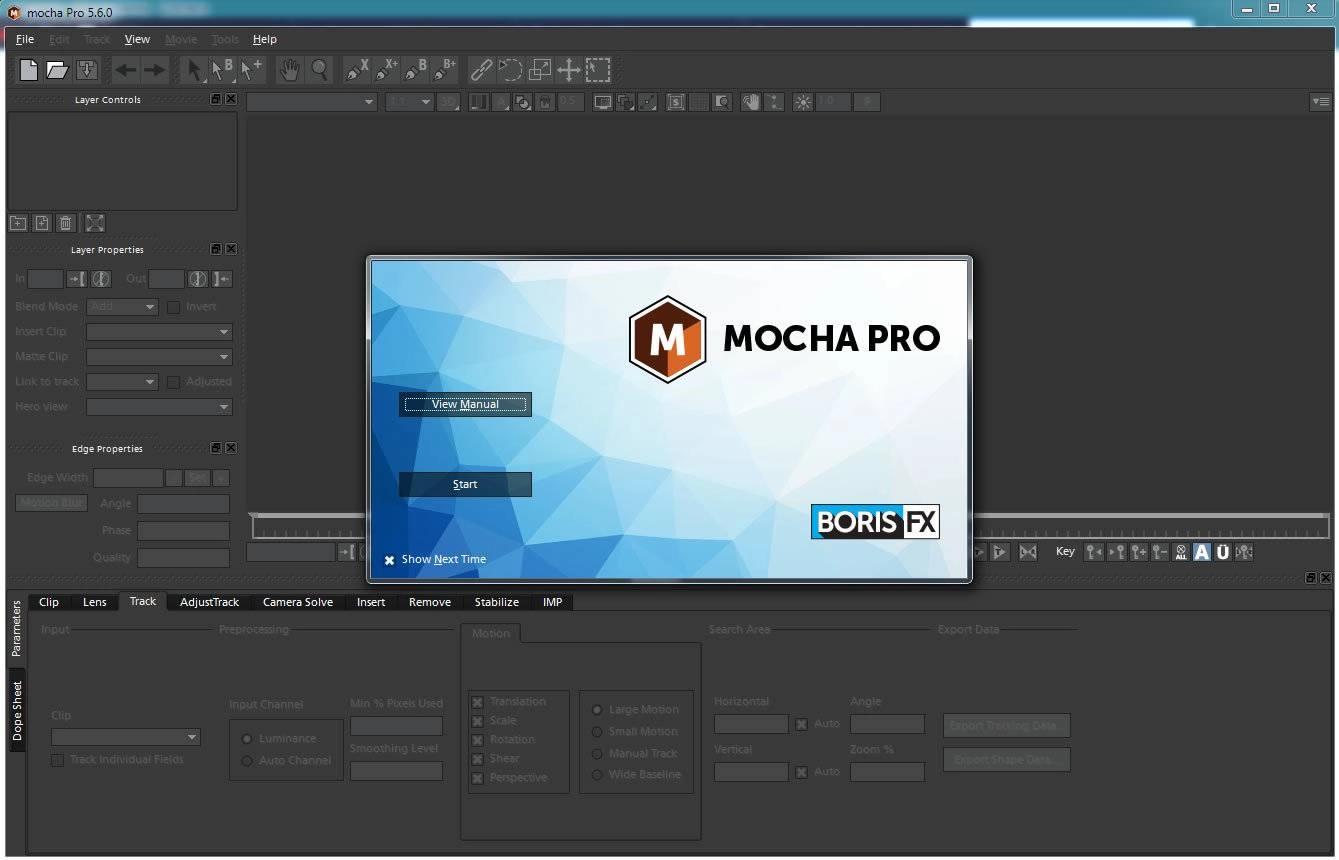Switch to the Remove tab
The width and height of the screenshot is (1339, 860).
click(430, 602)
